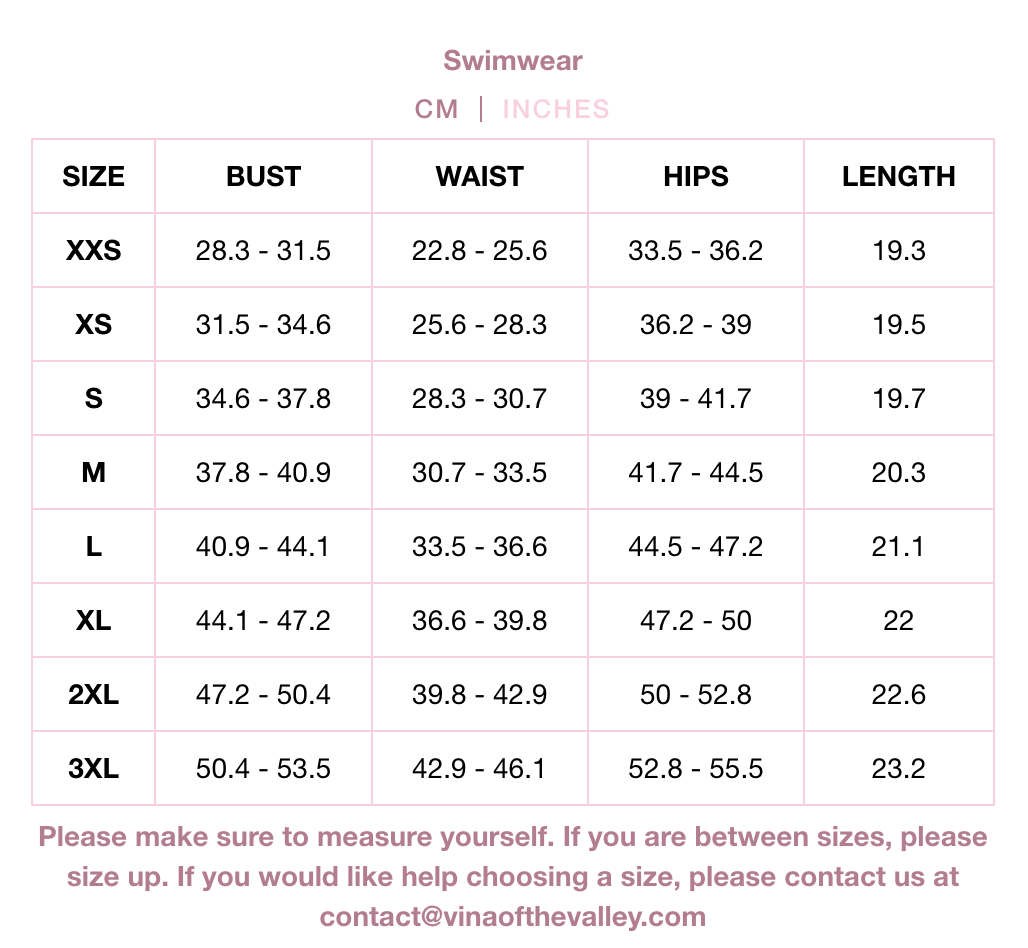Select the 3XL size row label
1028x948 pixels.
94,769
